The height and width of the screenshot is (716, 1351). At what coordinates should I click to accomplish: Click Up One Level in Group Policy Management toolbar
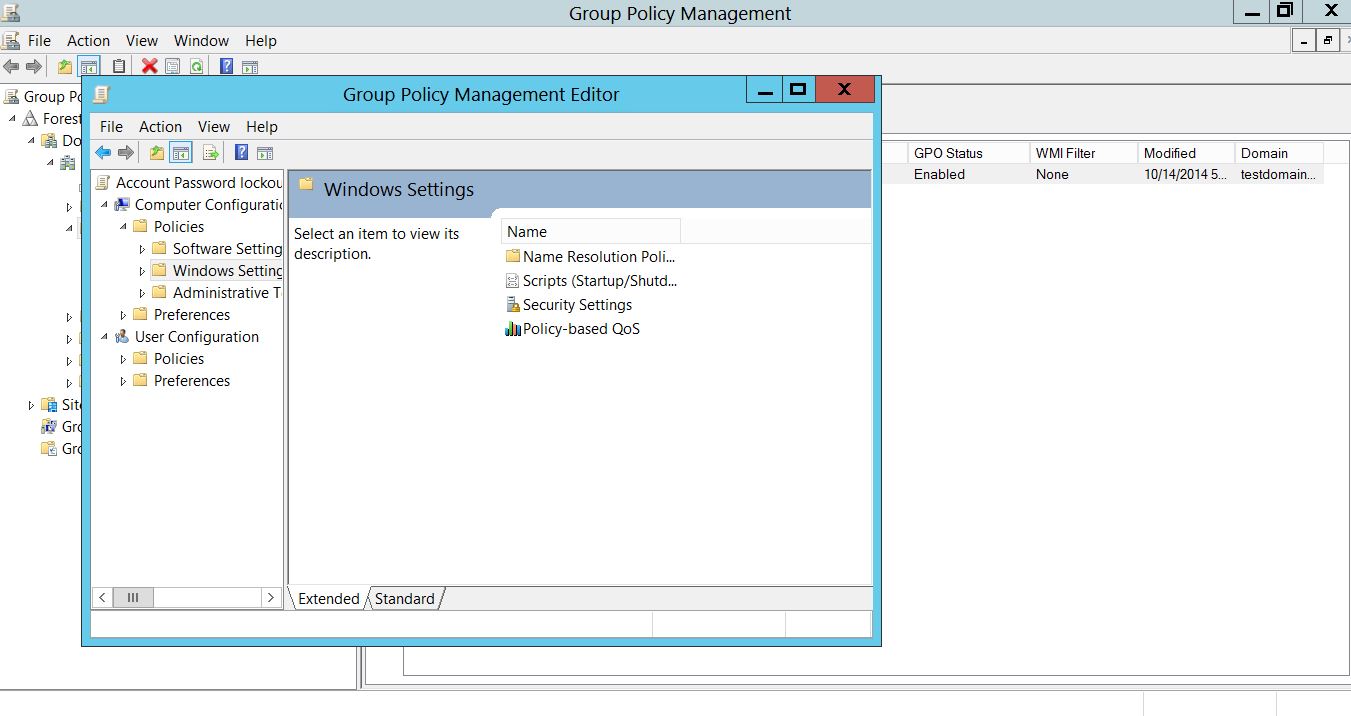coord(65,67)
